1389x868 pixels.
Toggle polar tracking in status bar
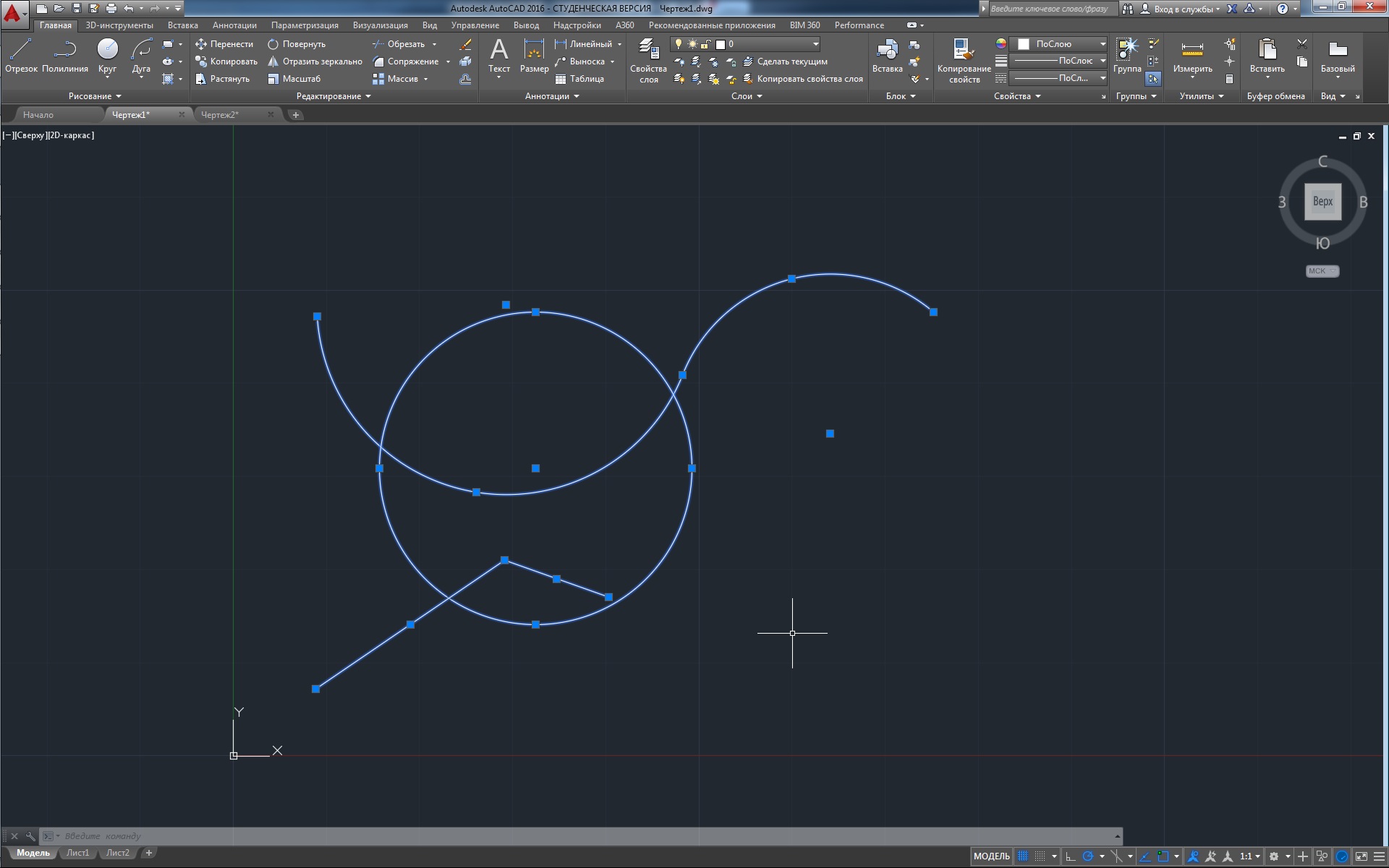[x=1087, y=856]
